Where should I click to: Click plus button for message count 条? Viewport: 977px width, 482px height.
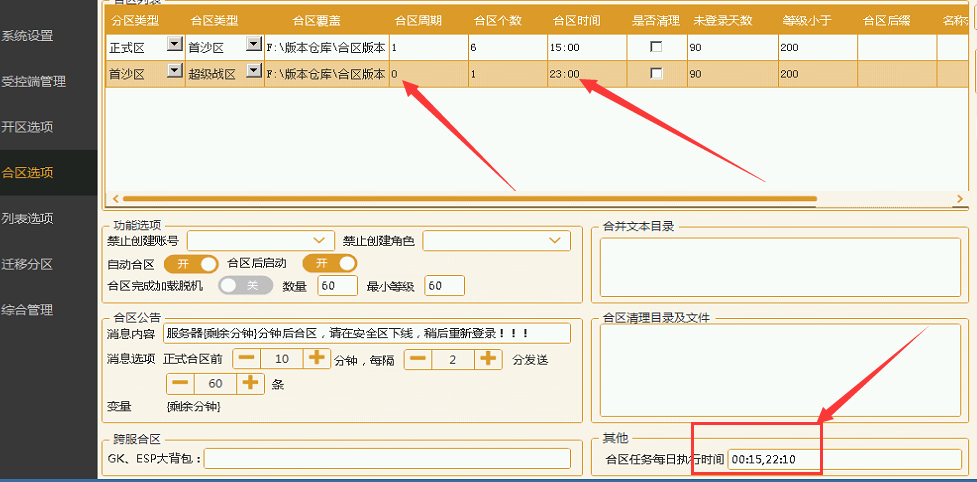pyautogui.click(x=250, y=383)
